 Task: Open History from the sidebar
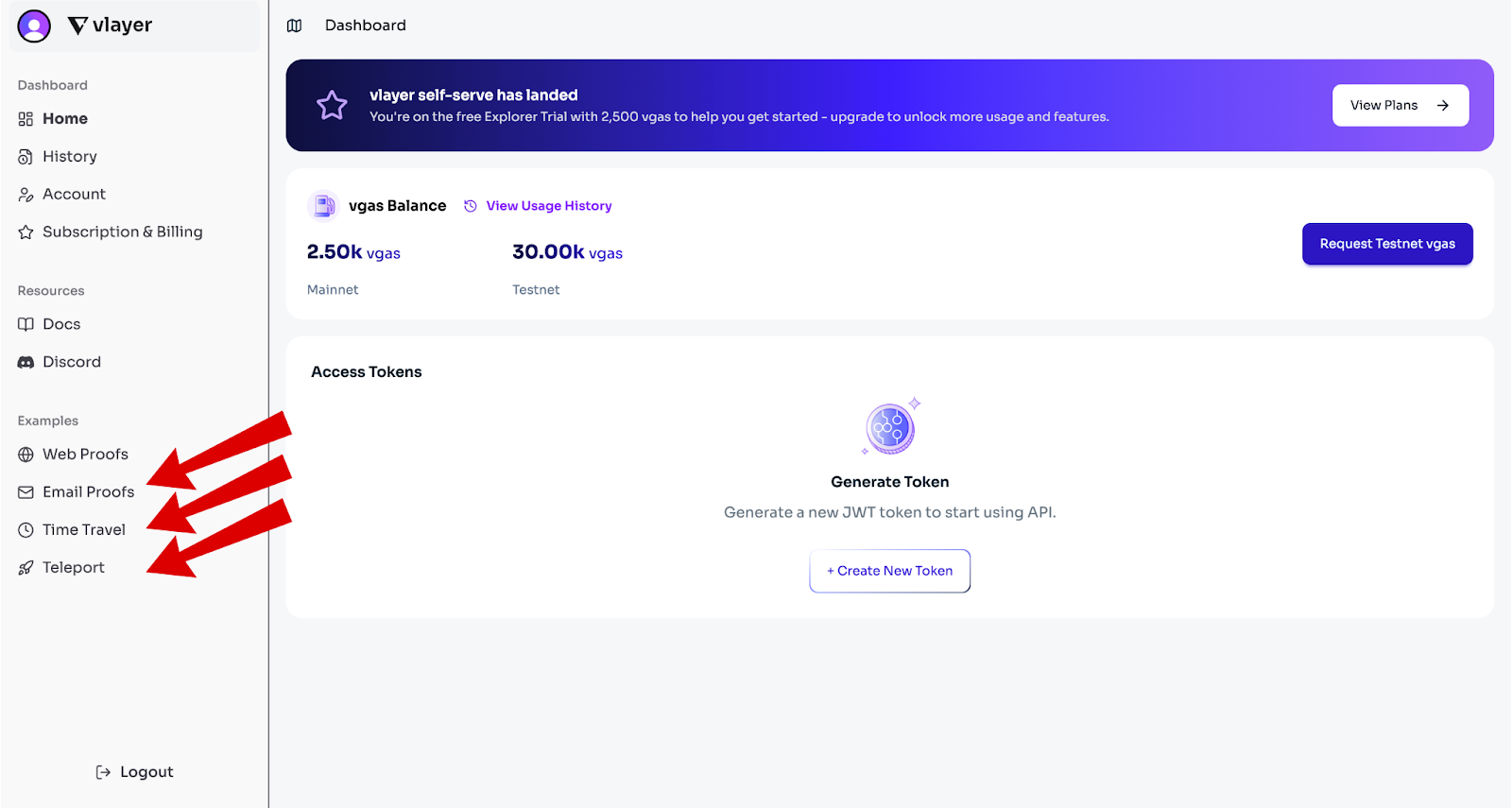pyautogui.click(x=70, y=157)
